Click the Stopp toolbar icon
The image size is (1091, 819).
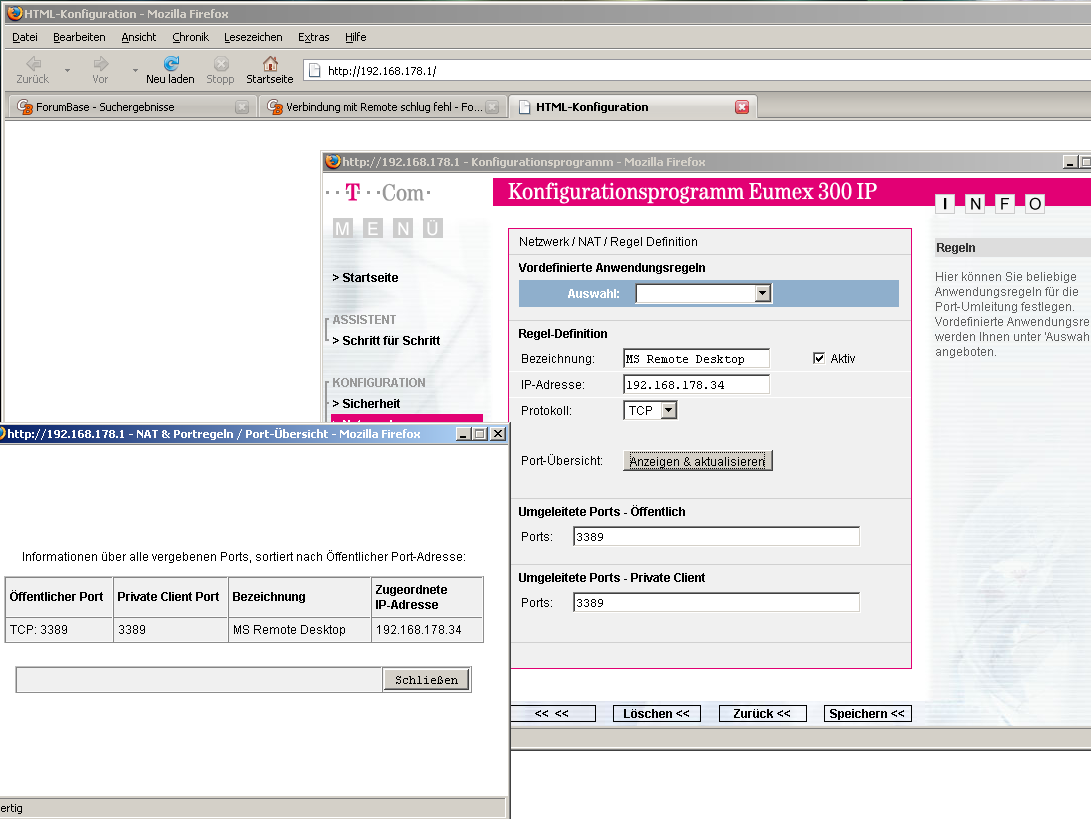point(221,64)
